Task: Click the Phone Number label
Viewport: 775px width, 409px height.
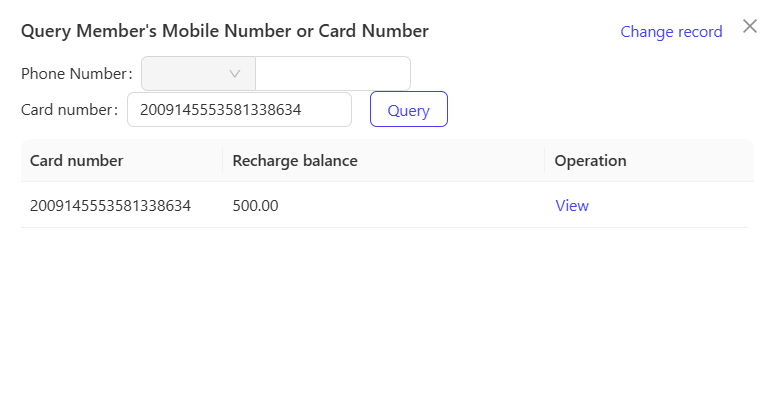Action: click(77, 74)
